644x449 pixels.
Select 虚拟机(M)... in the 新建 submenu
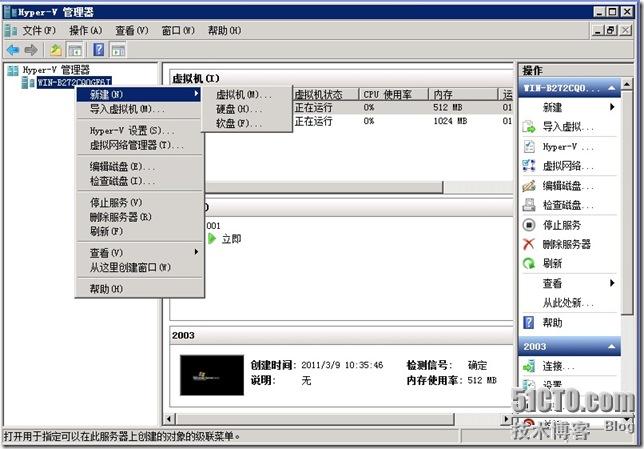pyautogui.click(x=247, y=95)
